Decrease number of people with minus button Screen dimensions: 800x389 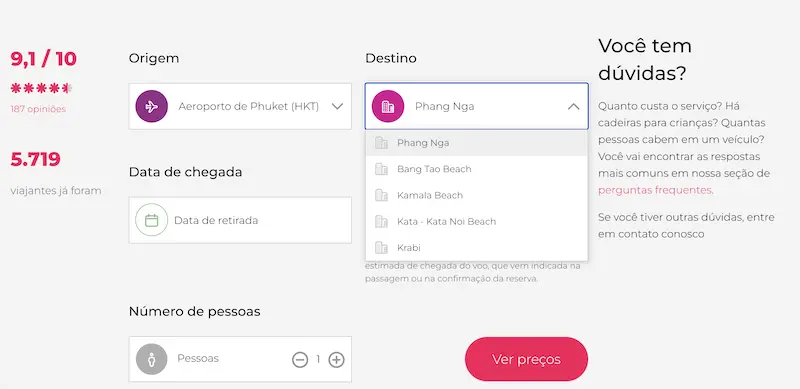[300, 359]
